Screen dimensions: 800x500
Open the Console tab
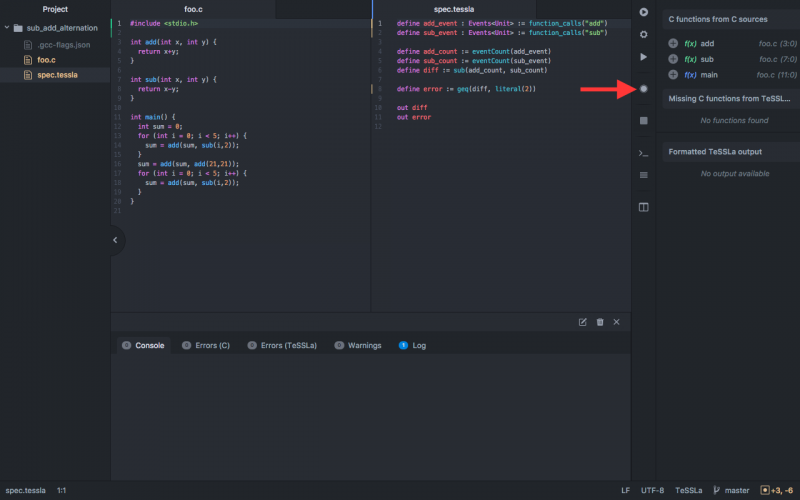tap(143, 345)
